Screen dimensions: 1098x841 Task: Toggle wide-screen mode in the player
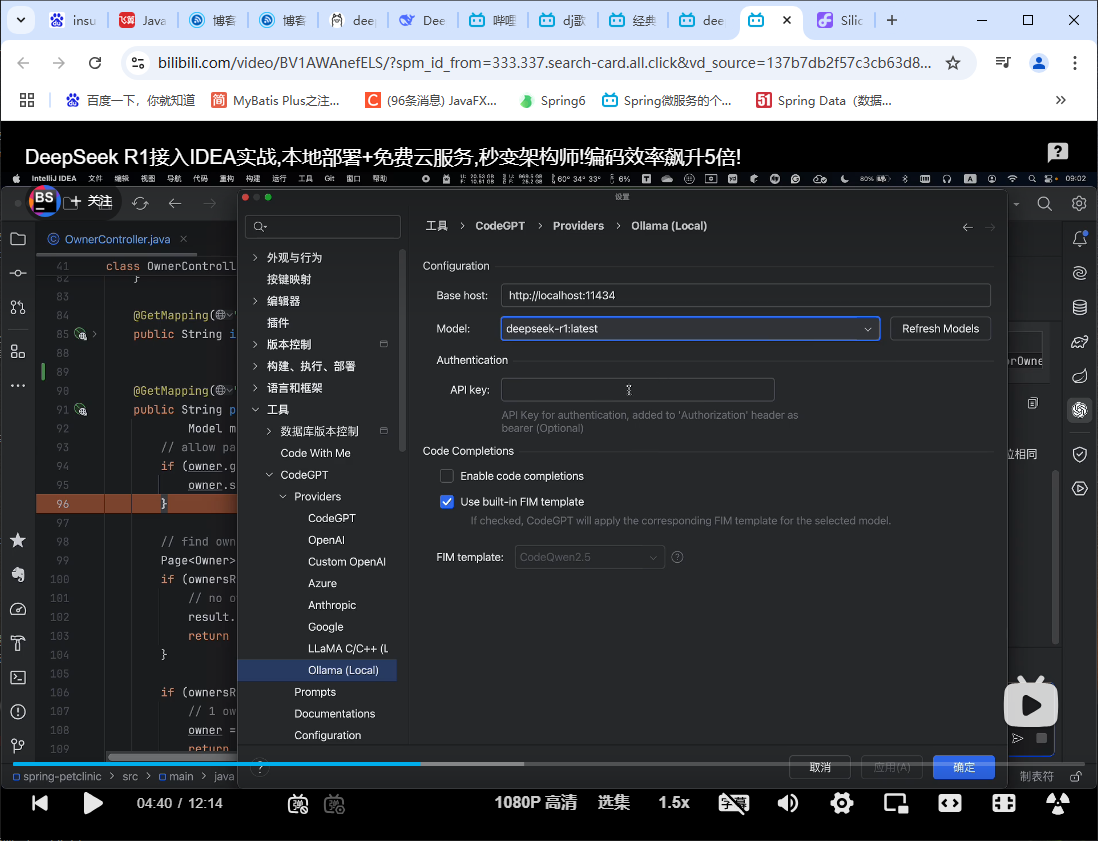click(x=950, y=803)
